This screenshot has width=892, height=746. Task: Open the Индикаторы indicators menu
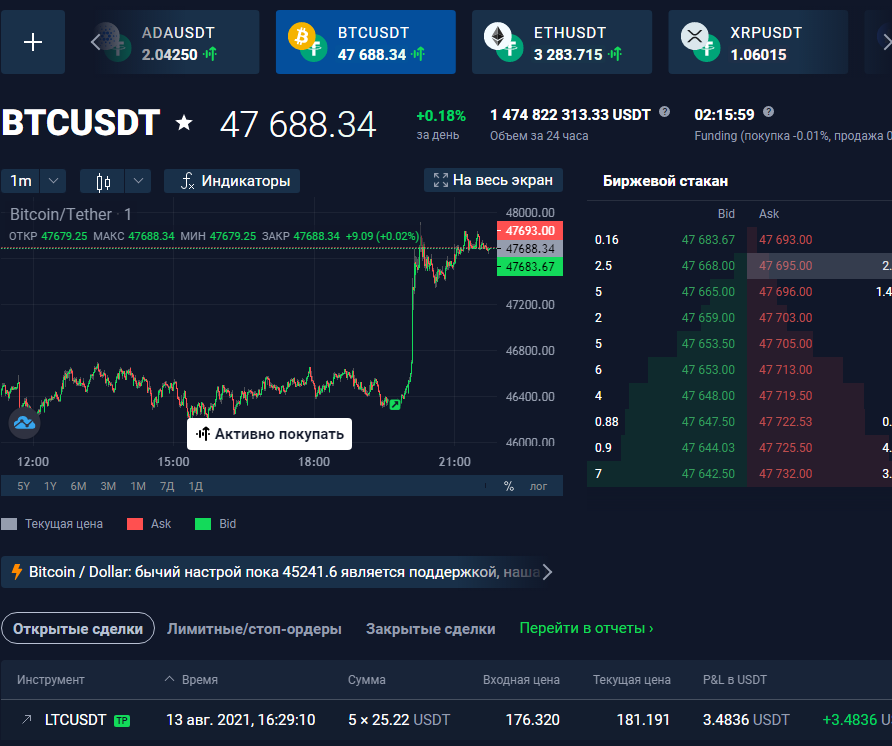[232, 181]
